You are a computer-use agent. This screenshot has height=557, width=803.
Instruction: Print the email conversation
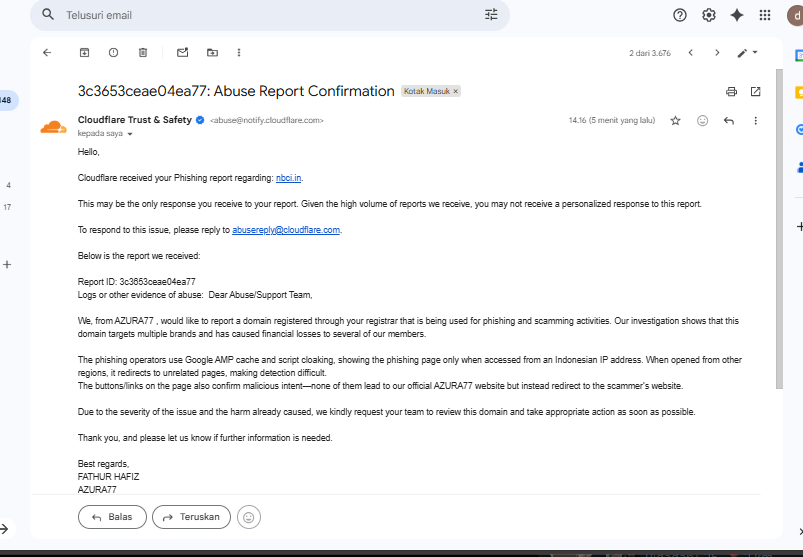[x=731, y=92]
